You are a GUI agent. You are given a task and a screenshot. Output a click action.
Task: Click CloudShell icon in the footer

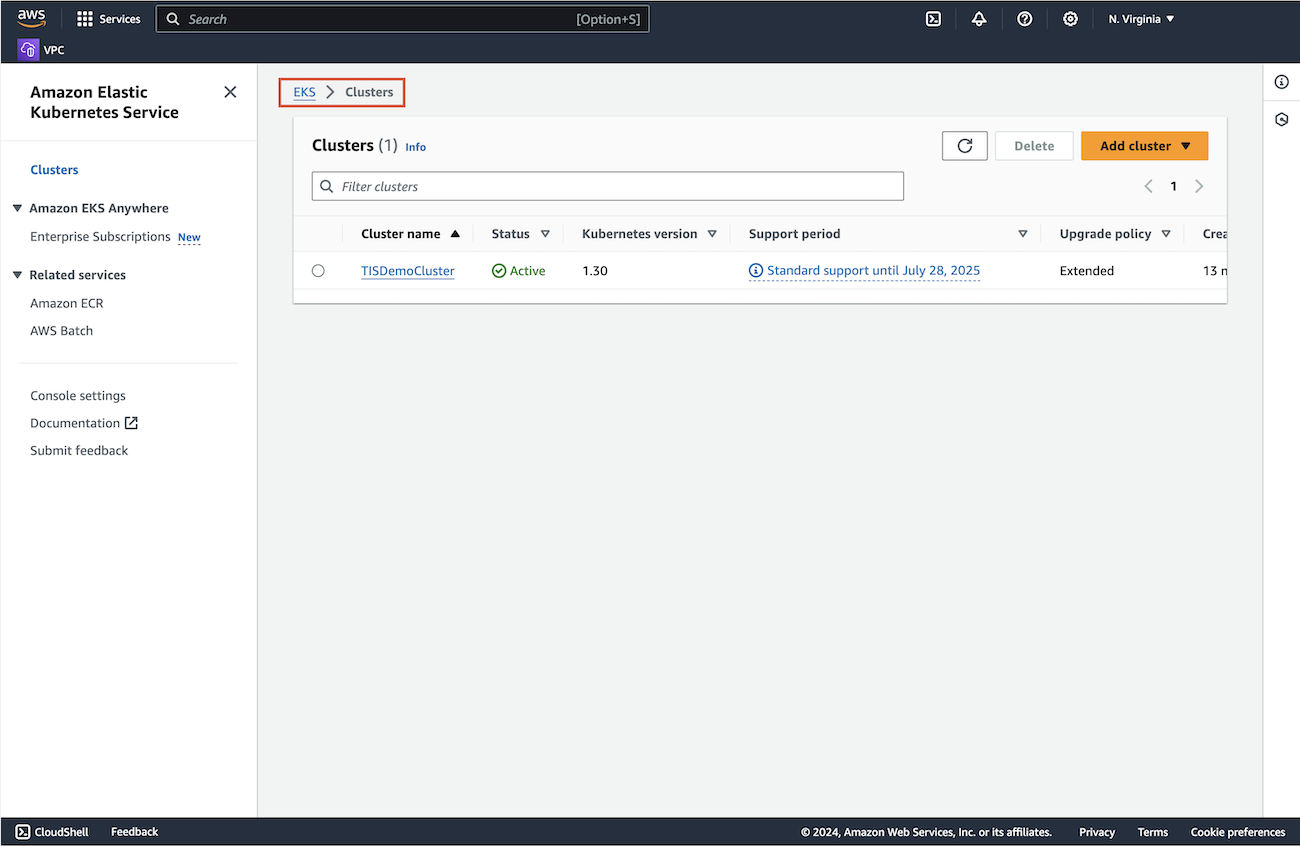tap(23, 832)
